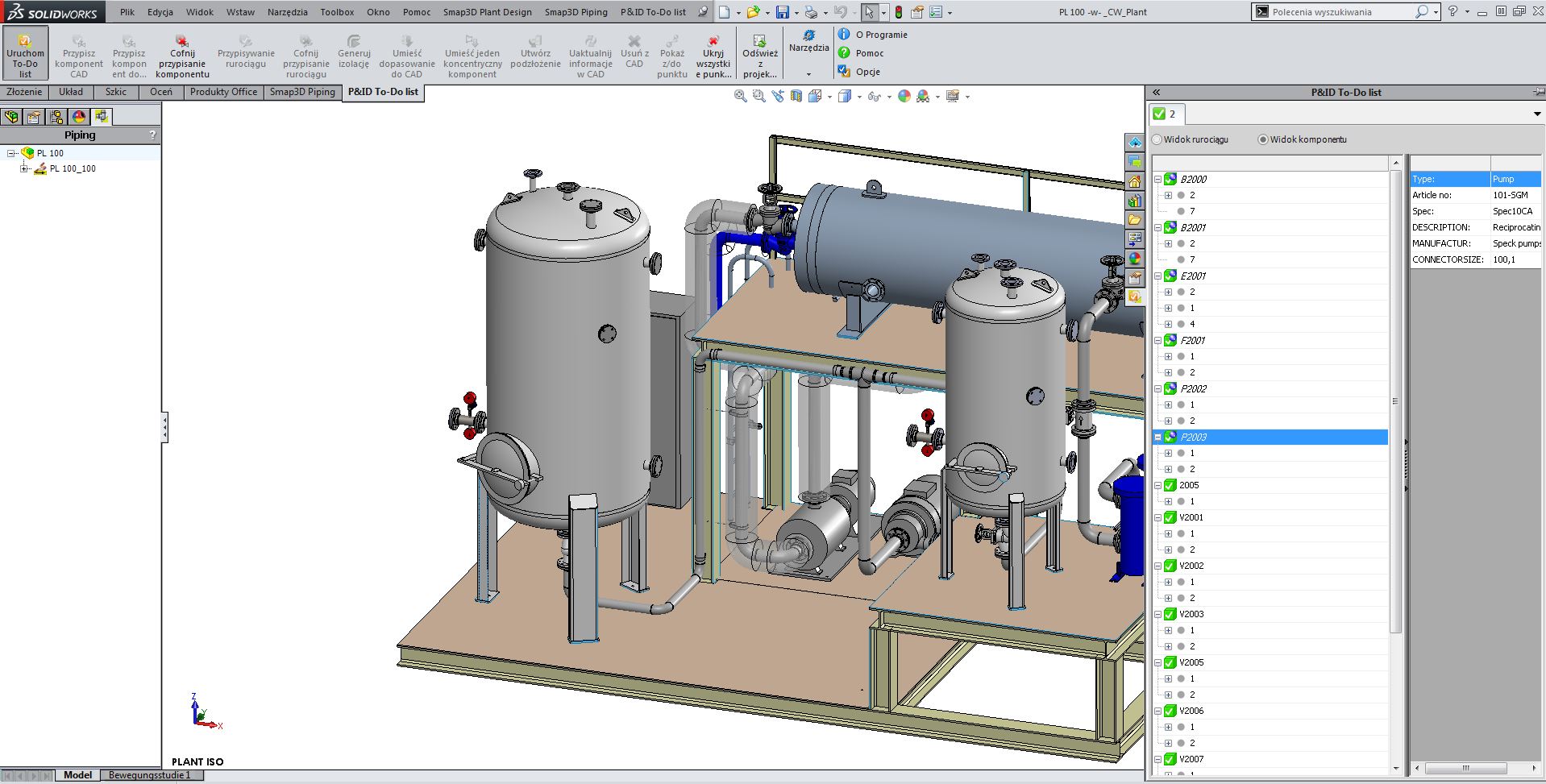Click Previous View icon
Viewport: 1546px width, 784px height.
pyautogui.click(x=777, y=96)
